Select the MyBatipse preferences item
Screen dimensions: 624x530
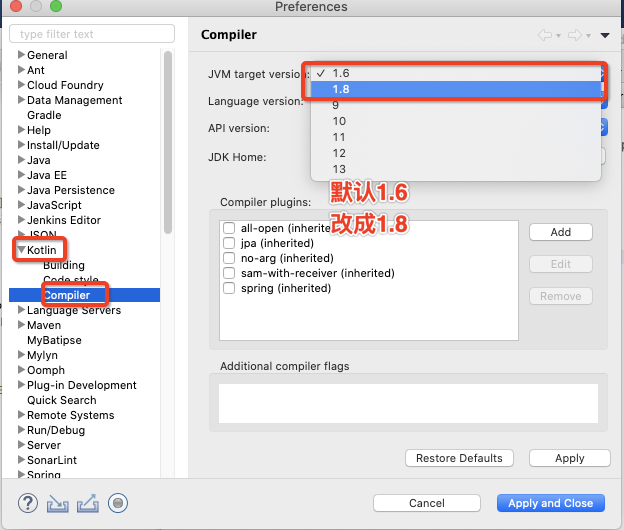pyautogui.click(x=54, y=340)
